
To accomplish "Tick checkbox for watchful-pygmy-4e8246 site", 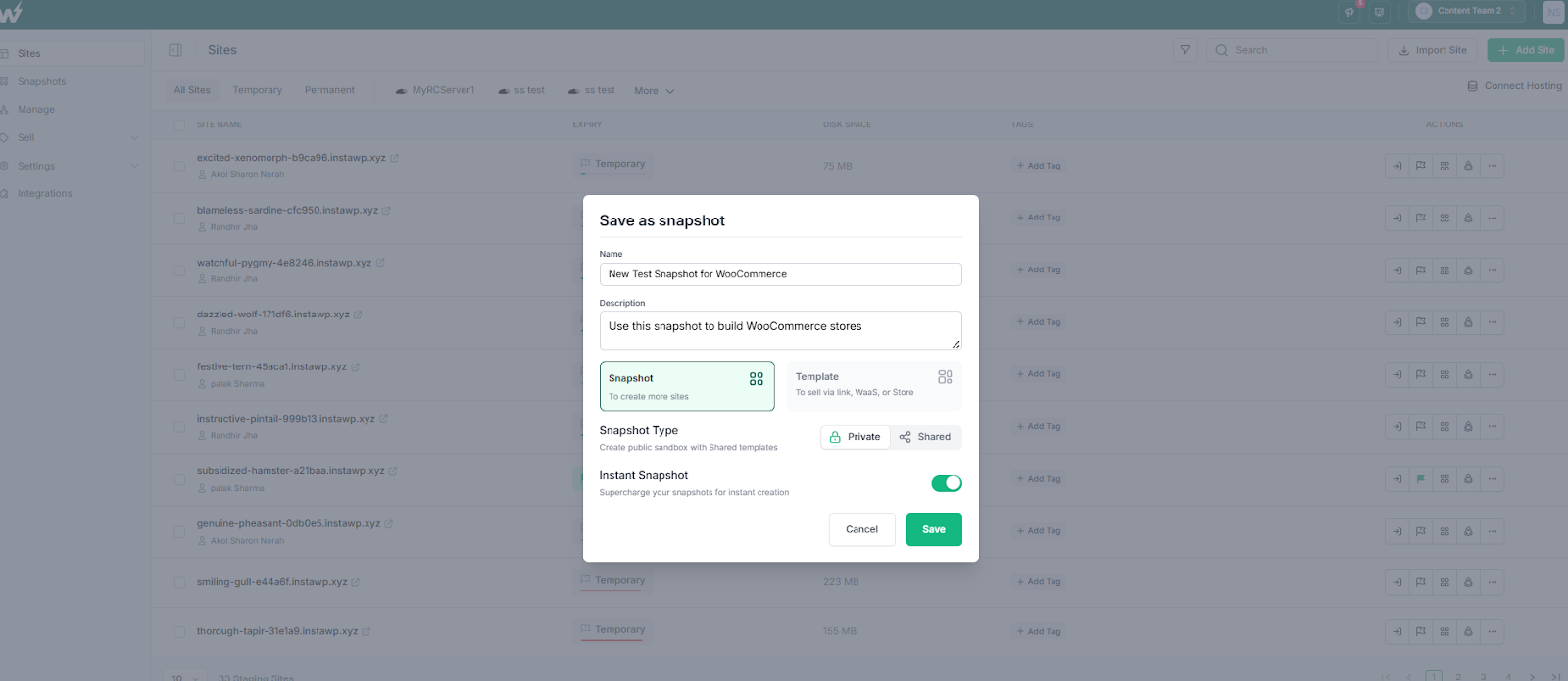I will [179, 270].
